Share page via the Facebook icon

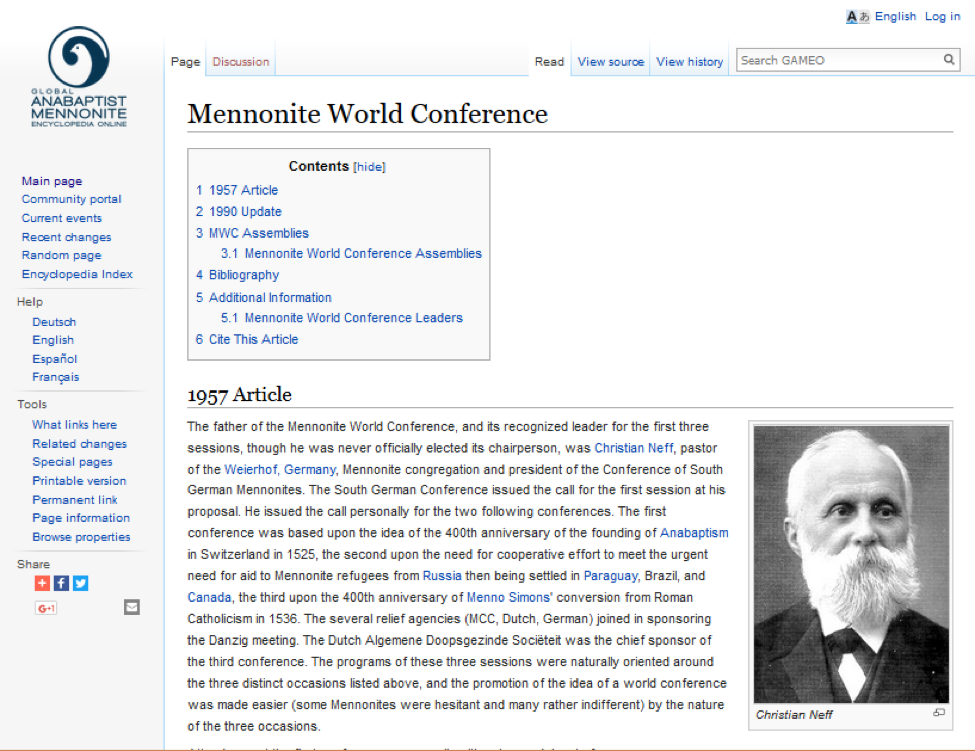61,583
